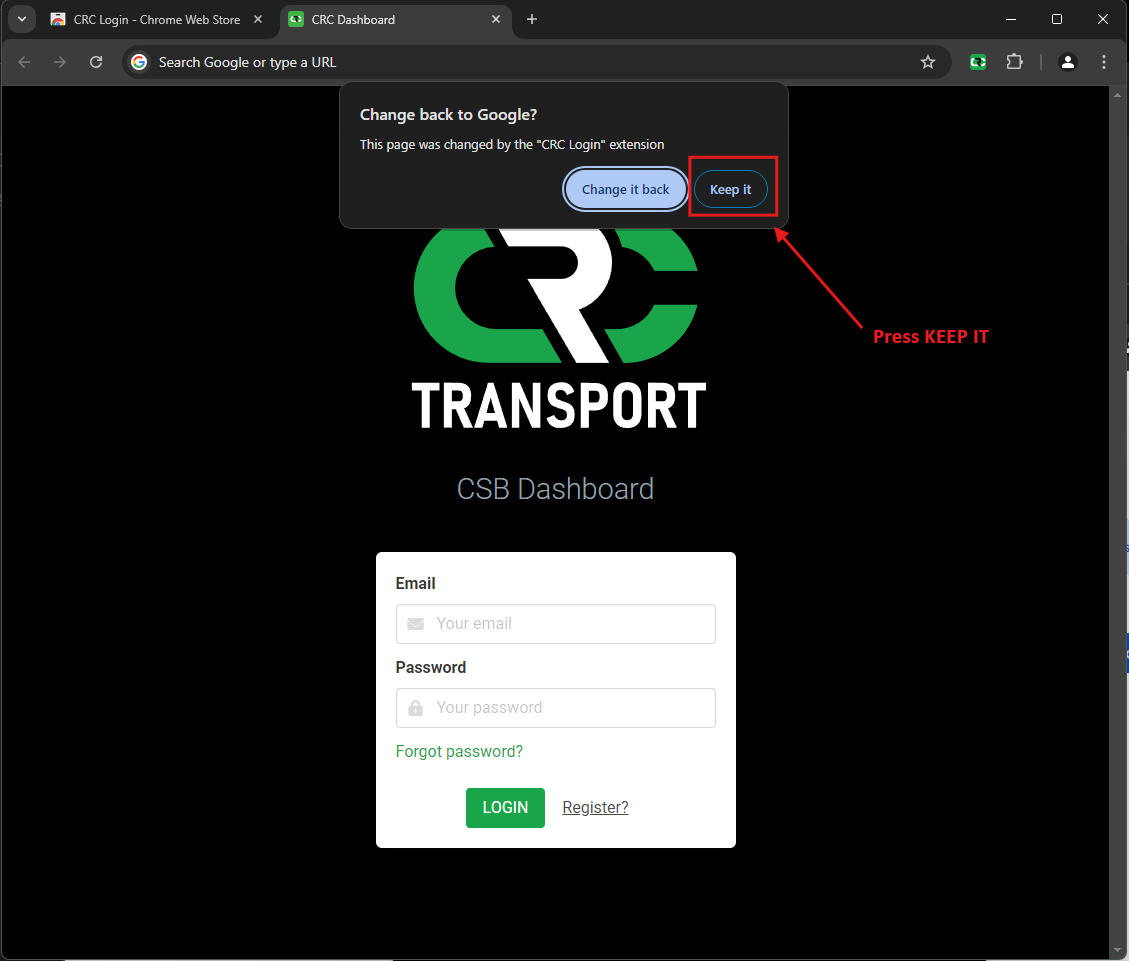The image size is (1129, 961).
Task: Open the Extensions puzzle icon
Action: (x=1014, y=62)
